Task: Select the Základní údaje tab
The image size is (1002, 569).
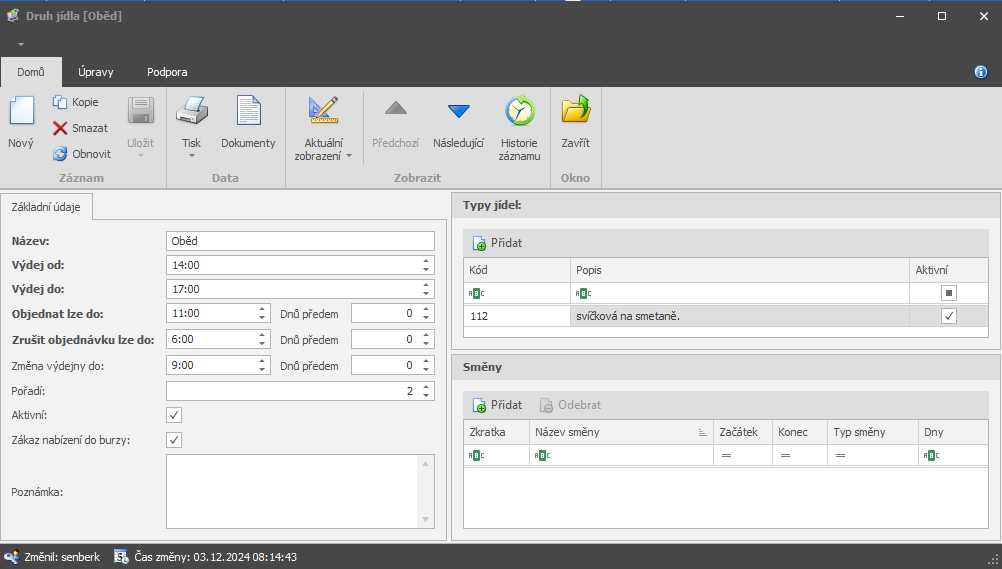Action: [x=46, y=207]
